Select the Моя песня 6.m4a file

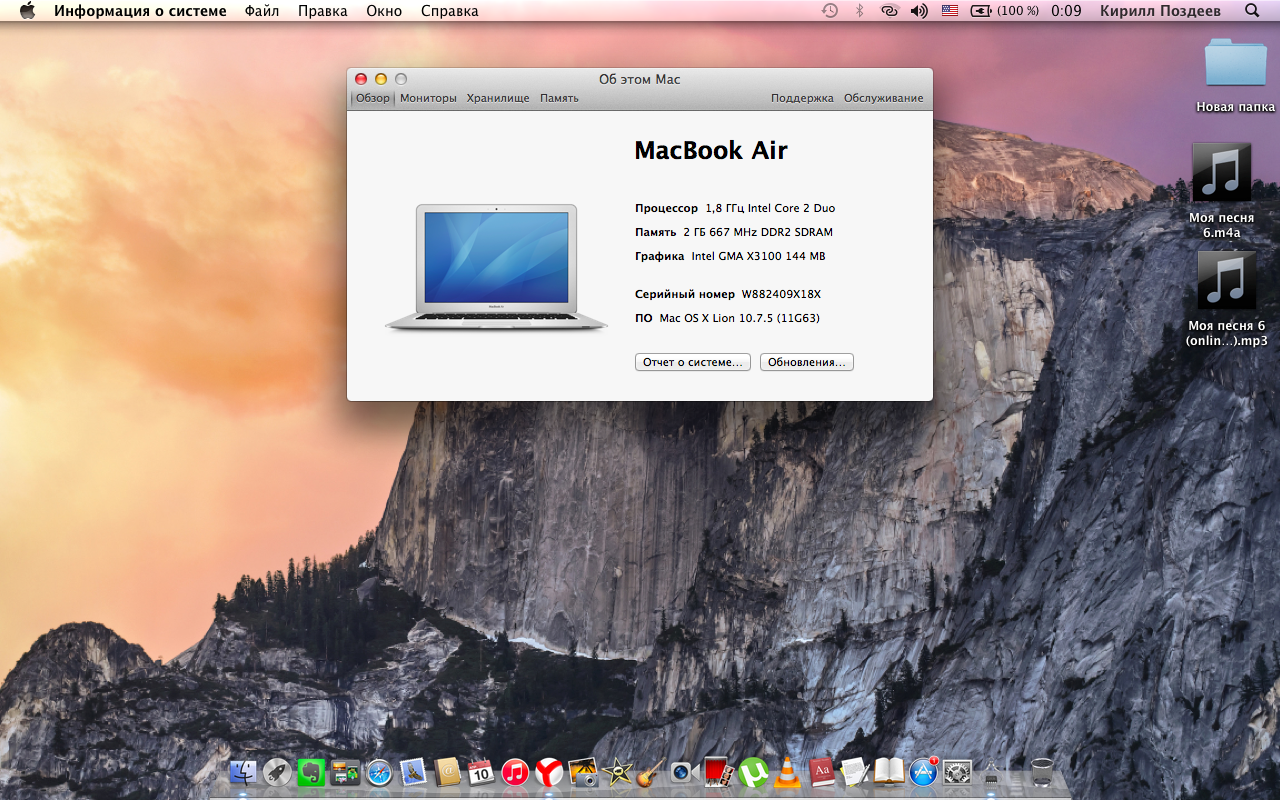pyautogui.click(x=1221, y=172)
